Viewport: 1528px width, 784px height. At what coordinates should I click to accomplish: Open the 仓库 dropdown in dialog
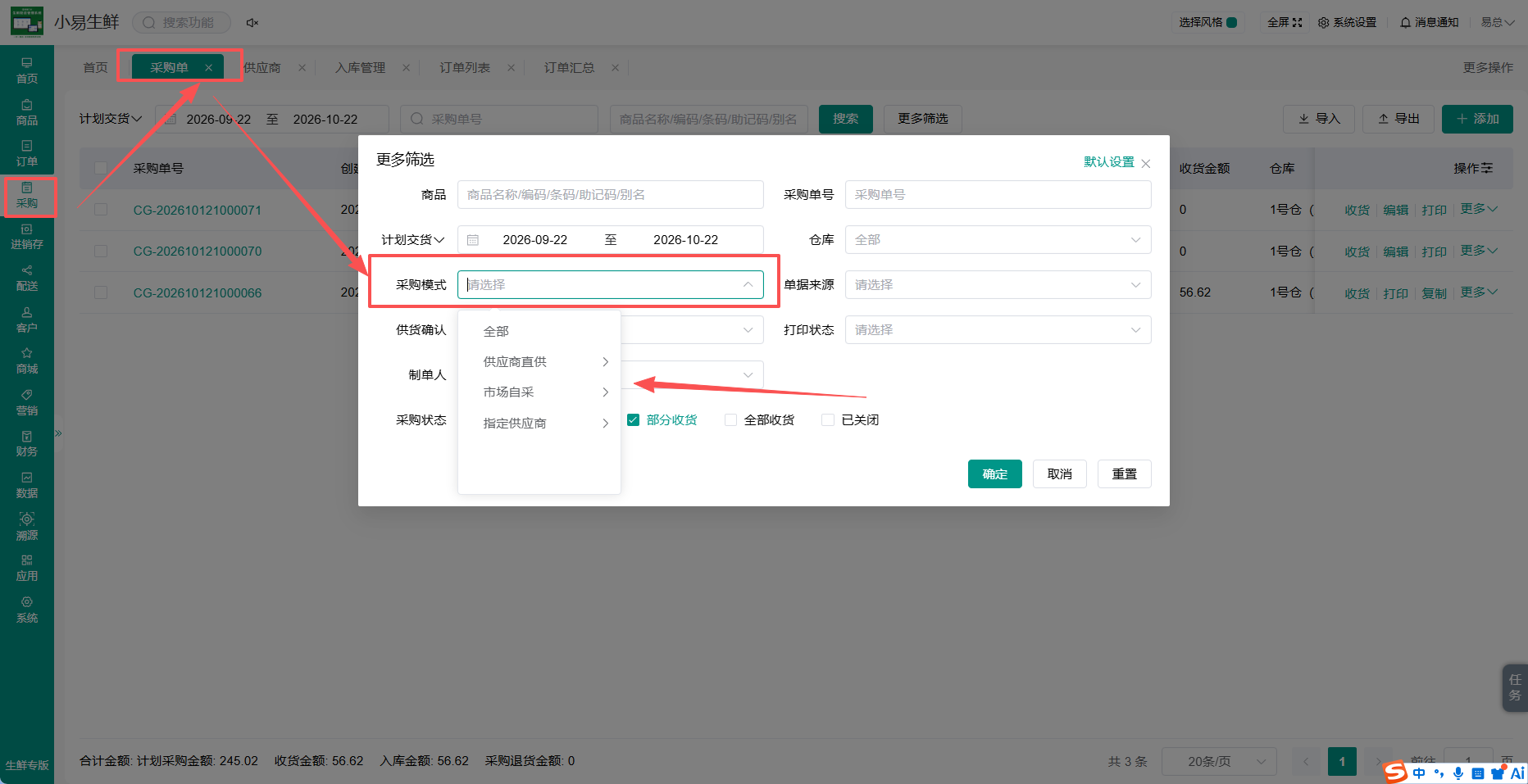pos(998,240)
